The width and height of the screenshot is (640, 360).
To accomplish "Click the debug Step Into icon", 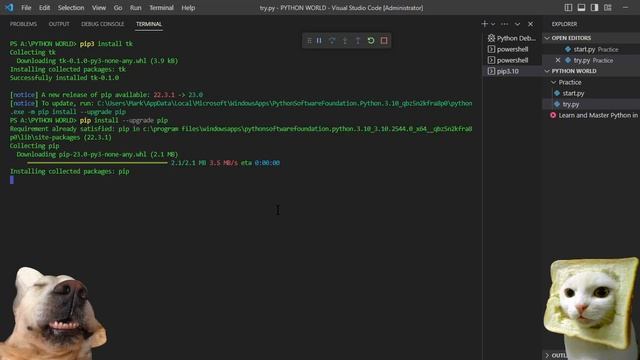I will pos(345,40).
